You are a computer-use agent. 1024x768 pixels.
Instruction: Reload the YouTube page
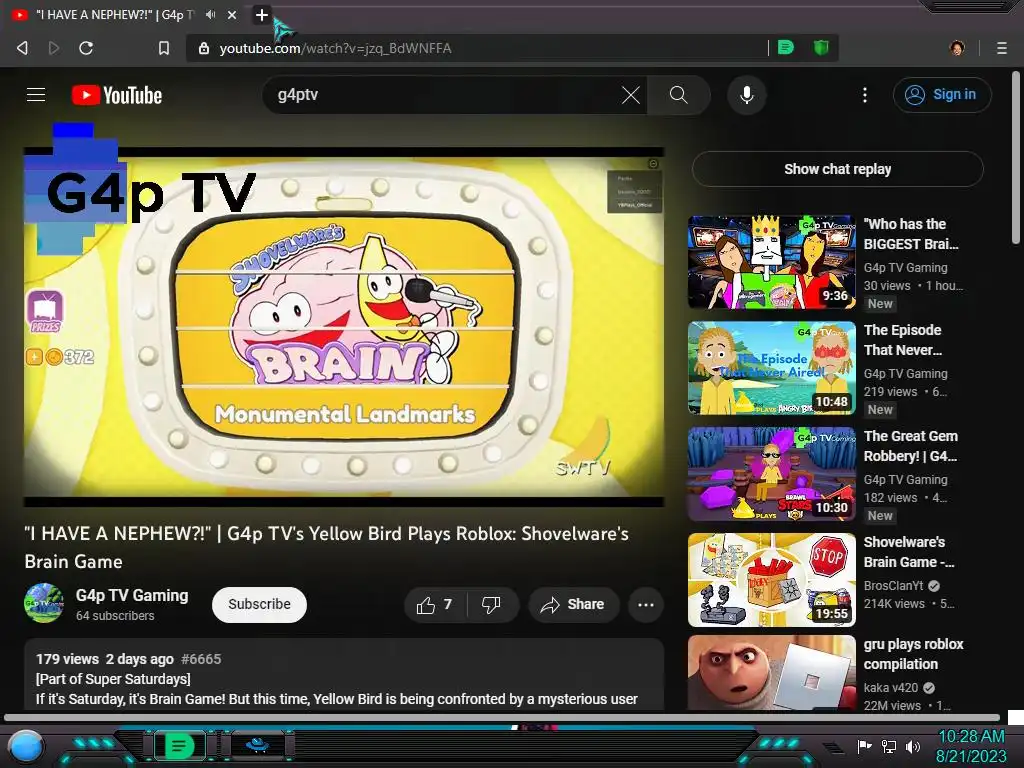point(86,48)
